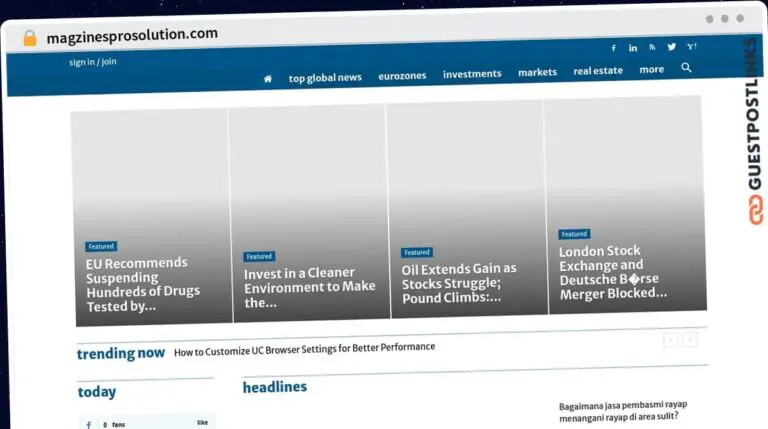Click the orange padlock icon
Screen dimensions: 768x429
pyautogui.click(x=30, y=38)
